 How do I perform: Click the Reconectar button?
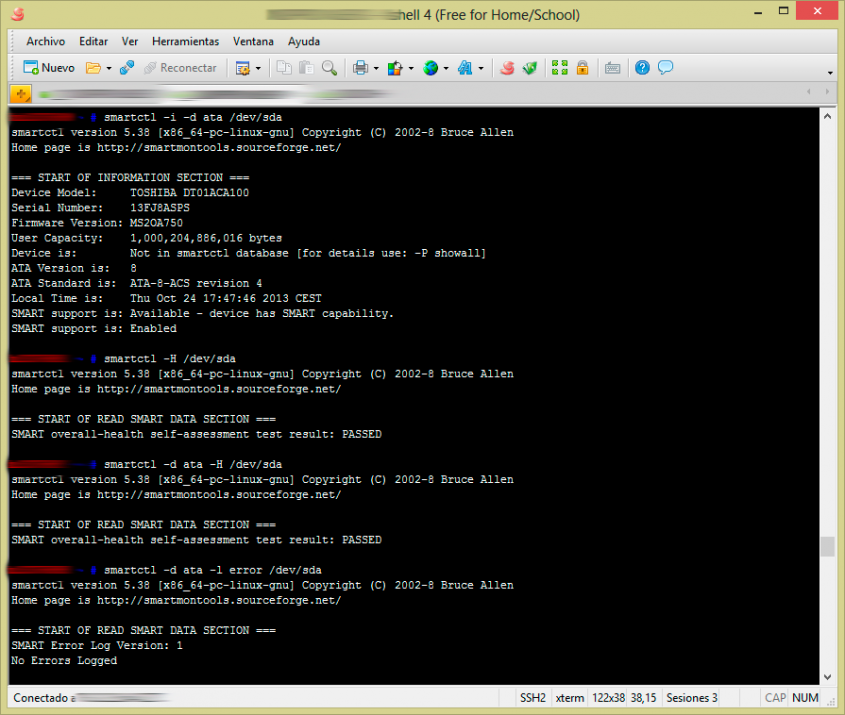pos(181,68)
